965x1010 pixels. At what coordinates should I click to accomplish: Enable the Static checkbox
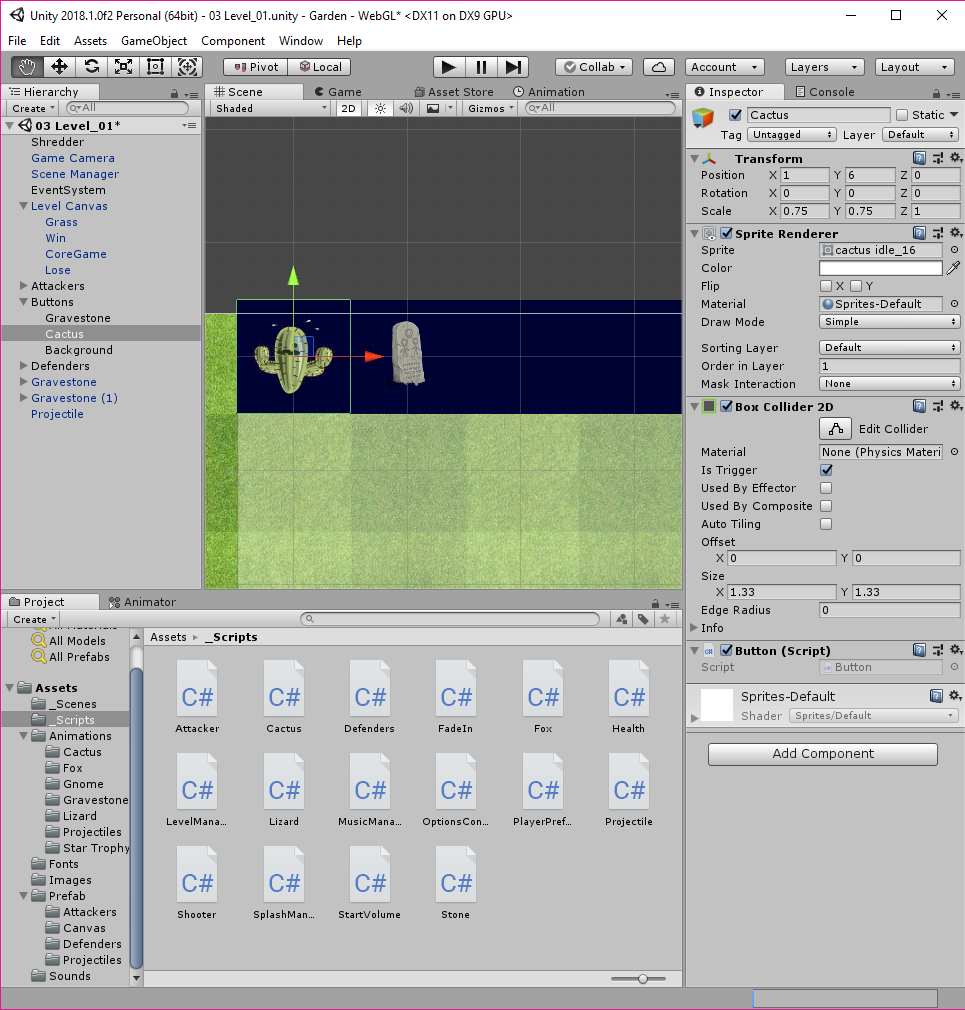coord(902,115)
